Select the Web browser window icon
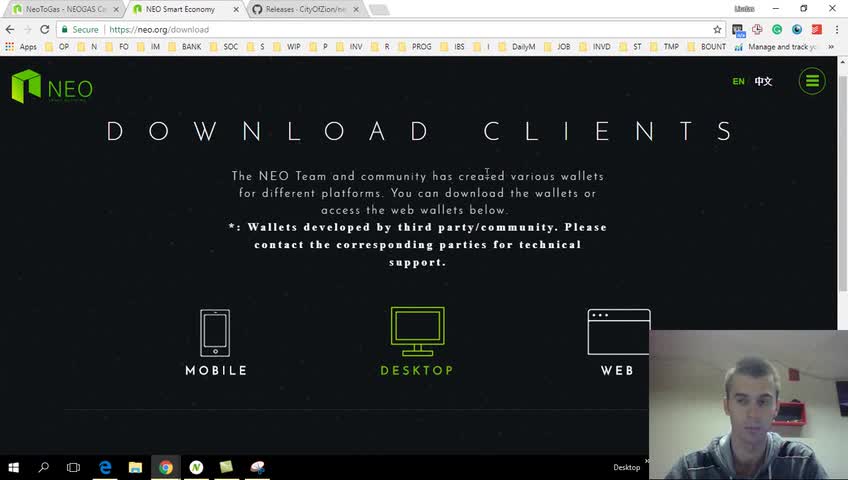This screenshot has height=480, width=848. point(619,331)
